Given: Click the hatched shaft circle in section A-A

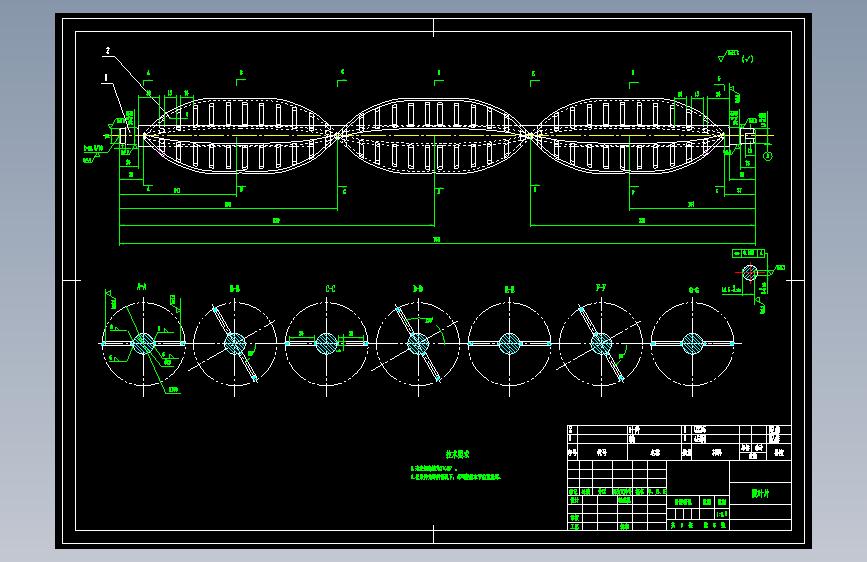Looking at the screenshot, I should tap(144, 344).
